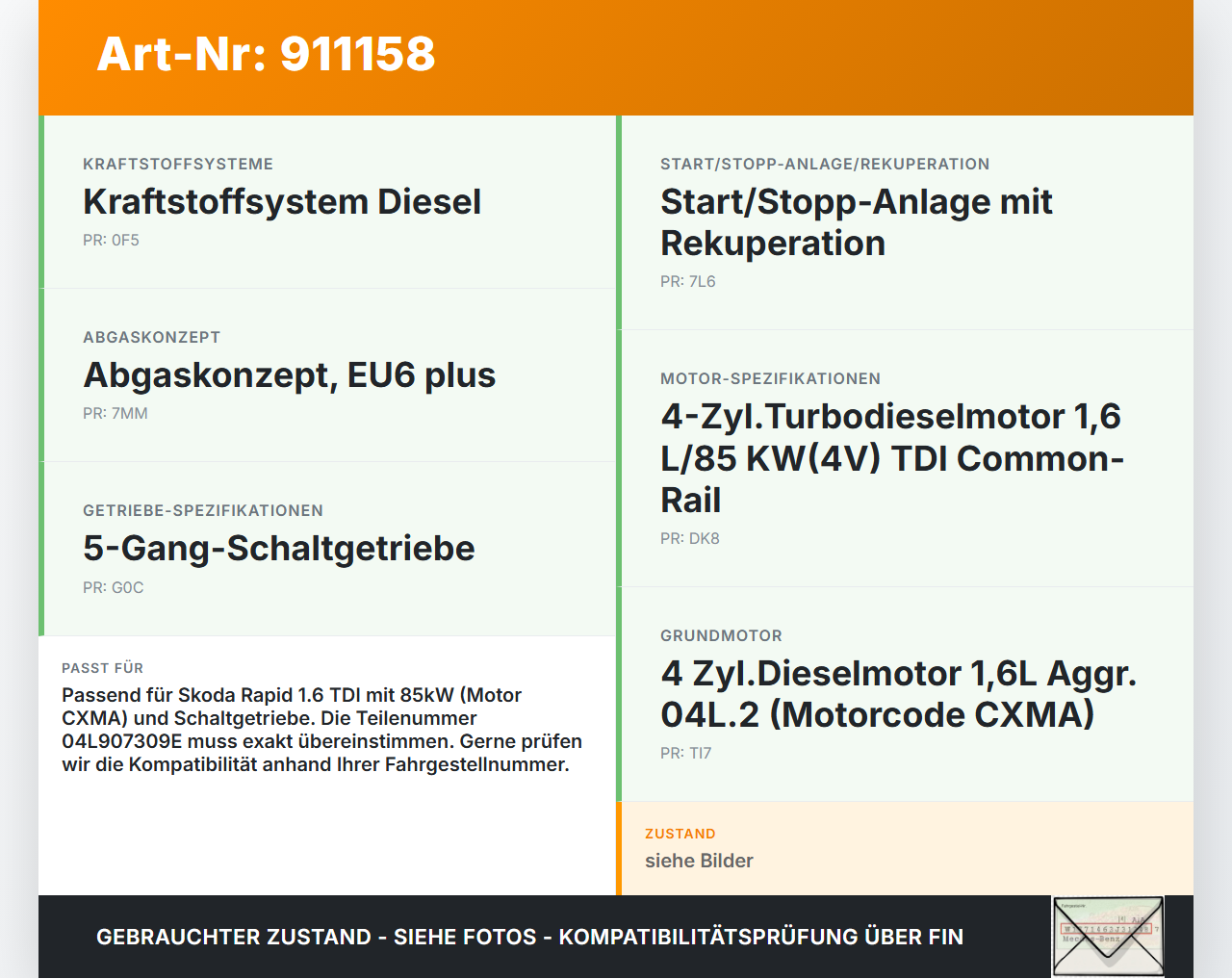Click the ABGASKONZEPT category label
This screenshot has width=1232, height=979.
coord(151,337)
